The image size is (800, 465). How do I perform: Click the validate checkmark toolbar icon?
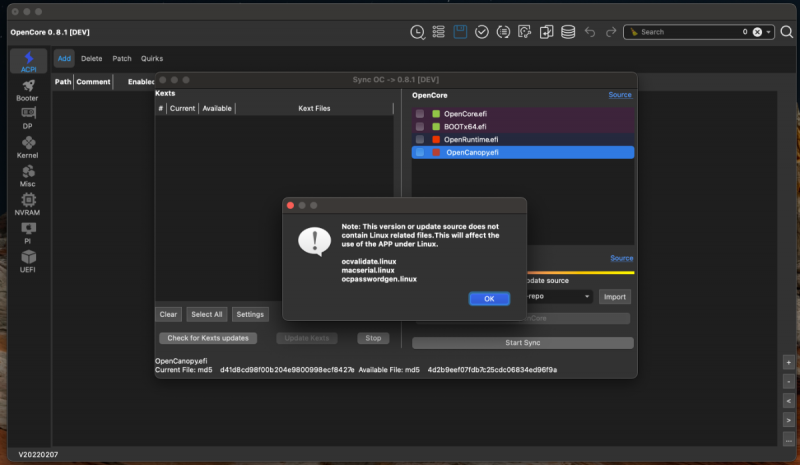tap(482, 32)
